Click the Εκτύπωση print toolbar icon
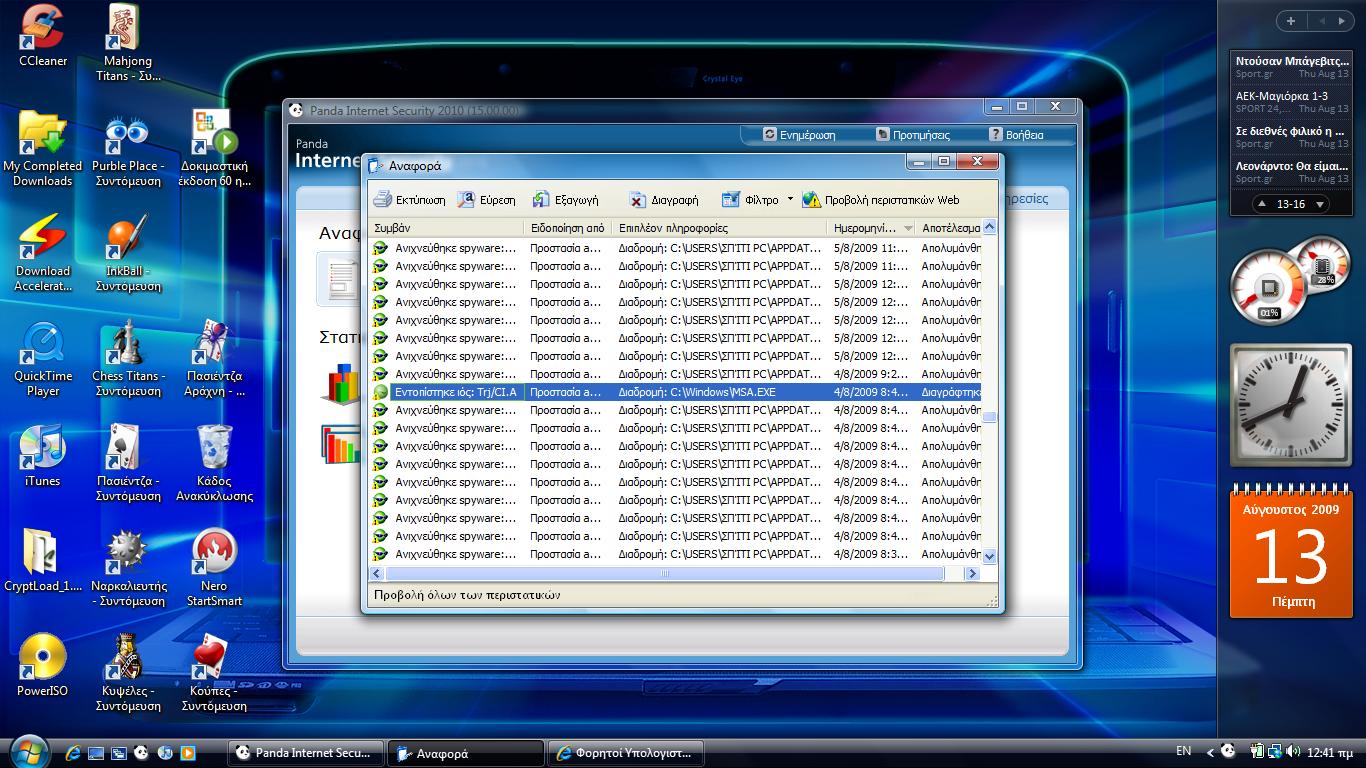1366x768 pixels. tap(382, 200)
